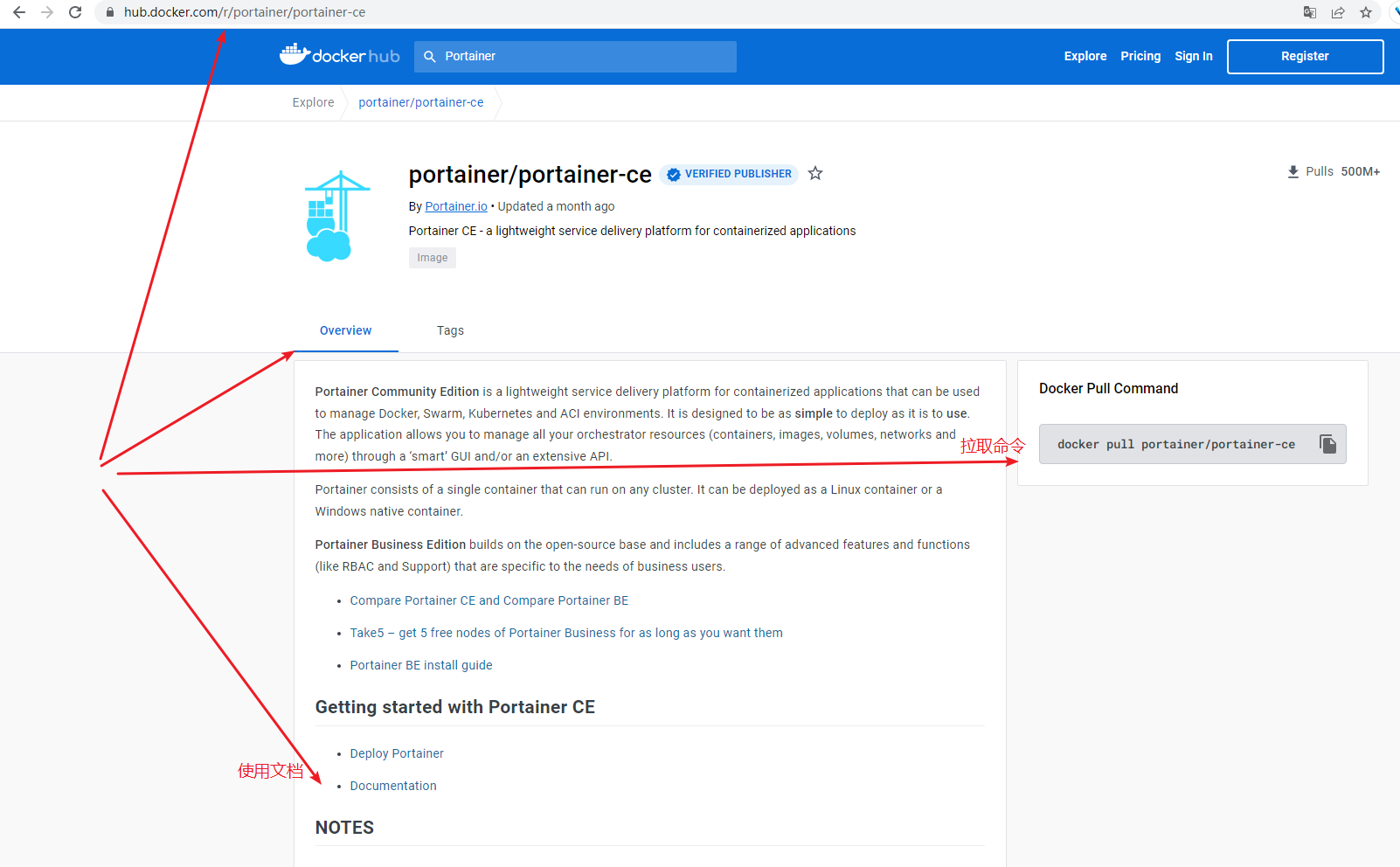Image resolution: width=1400 pixels, height=867 pixels.
Task: Click the Portainer crane logo image
Action: click(337, 216)
